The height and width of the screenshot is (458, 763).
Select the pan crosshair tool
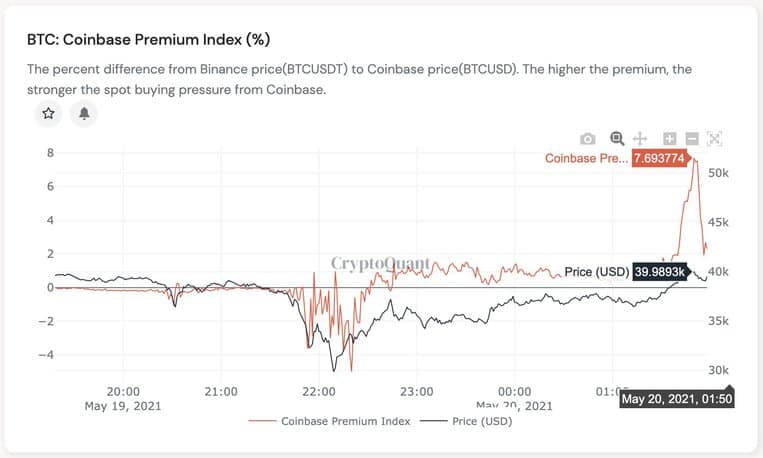point(640,139)
